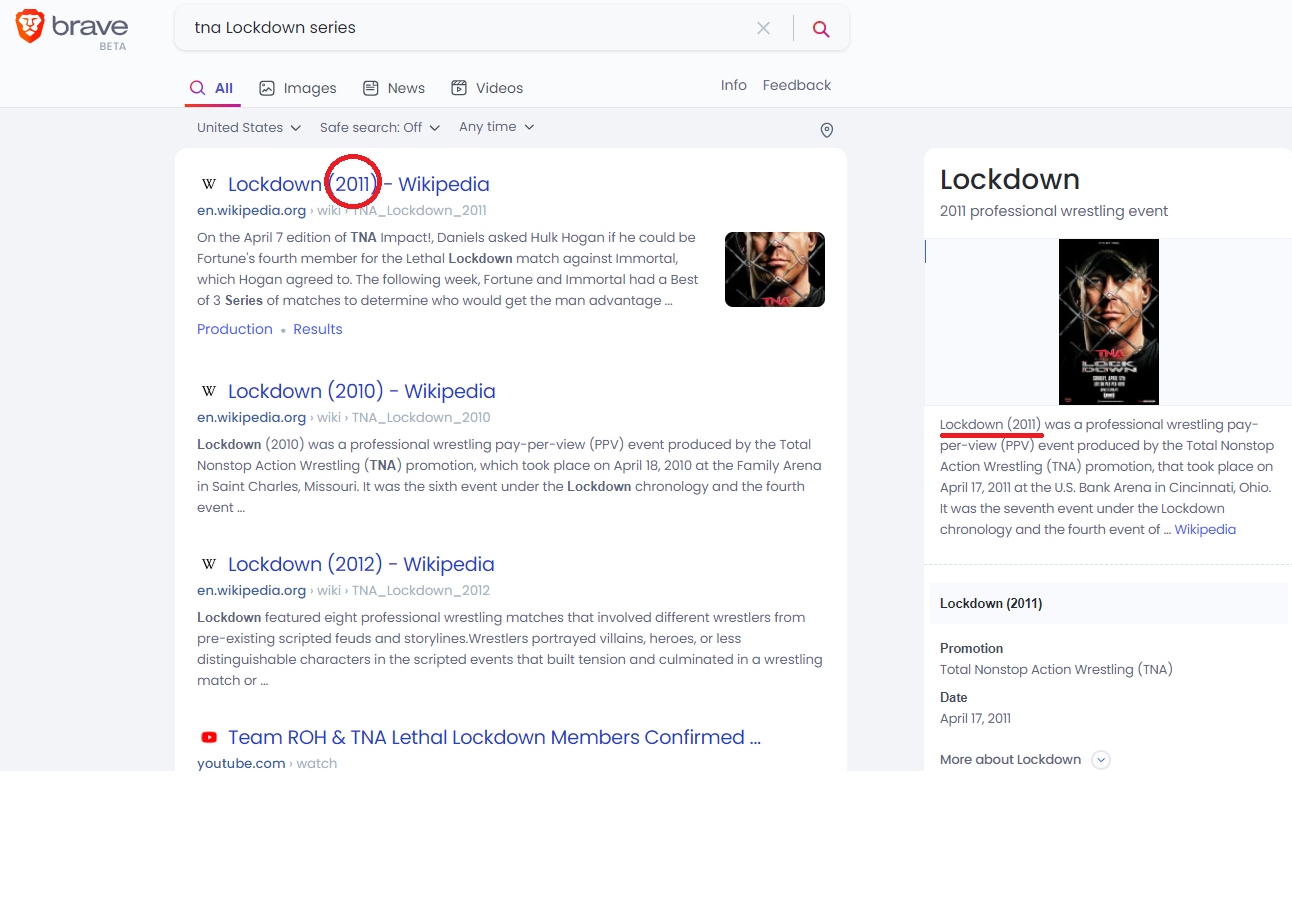Click Wikipedia favicon of Lockdown (2011) result
1292x918 pixels.
click(209, 184)
